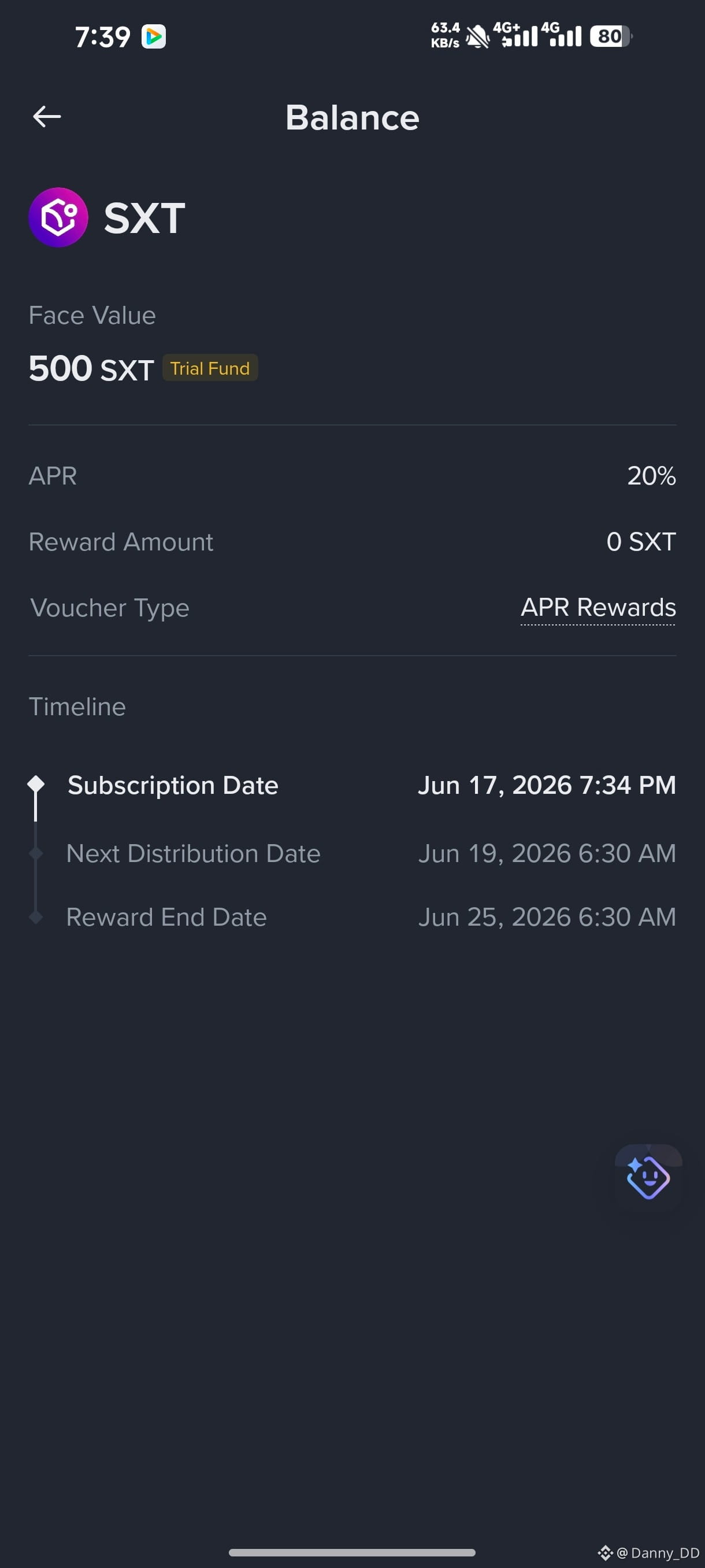The image size is (705, 1568).
Task: Open the AI assistant chat icon
Action: pos(648,1177)
